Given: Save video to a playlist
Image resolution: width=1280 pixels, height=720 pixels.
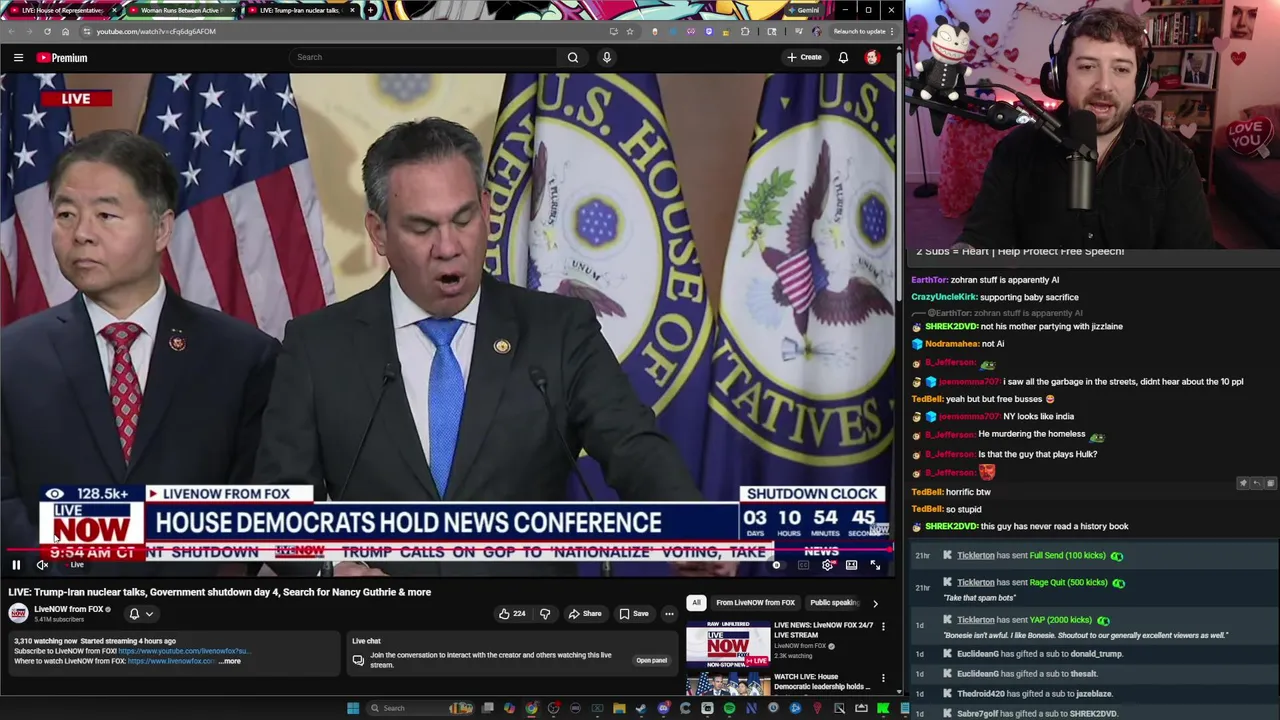Looking at the screenshot, I should (x=634, y=614).
